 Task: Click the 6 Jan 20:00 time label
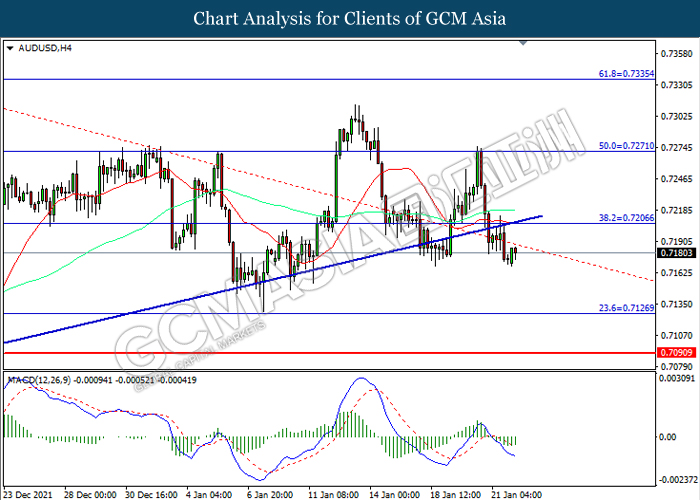(x=270, y=495)
